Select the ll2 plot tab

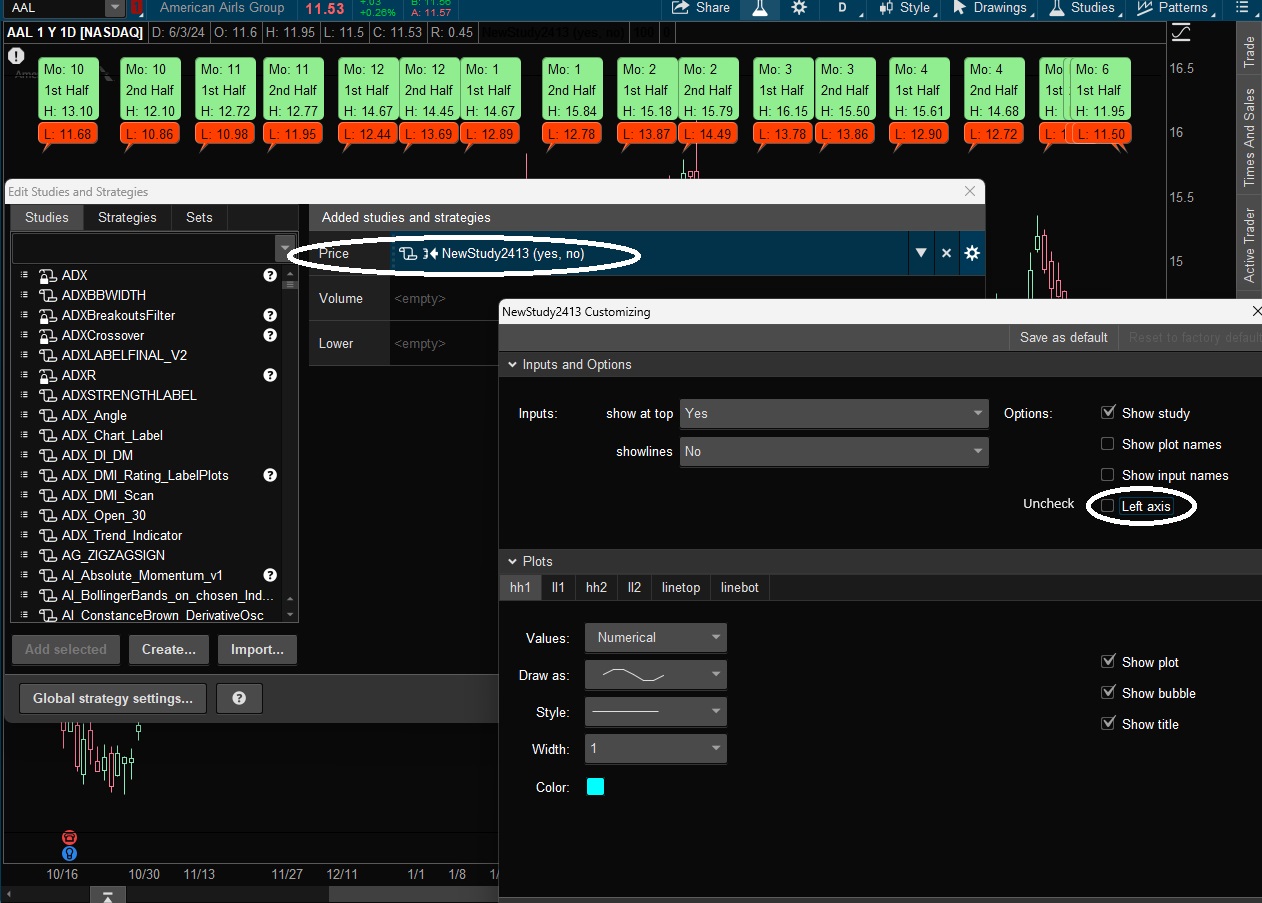[634, 587]
